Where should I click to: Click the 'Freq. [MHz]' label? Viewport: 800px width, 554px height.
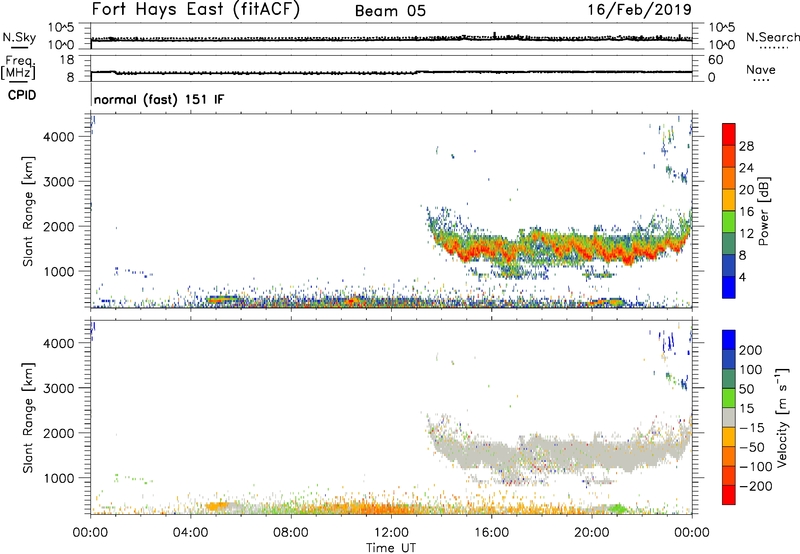click(18, 67)
